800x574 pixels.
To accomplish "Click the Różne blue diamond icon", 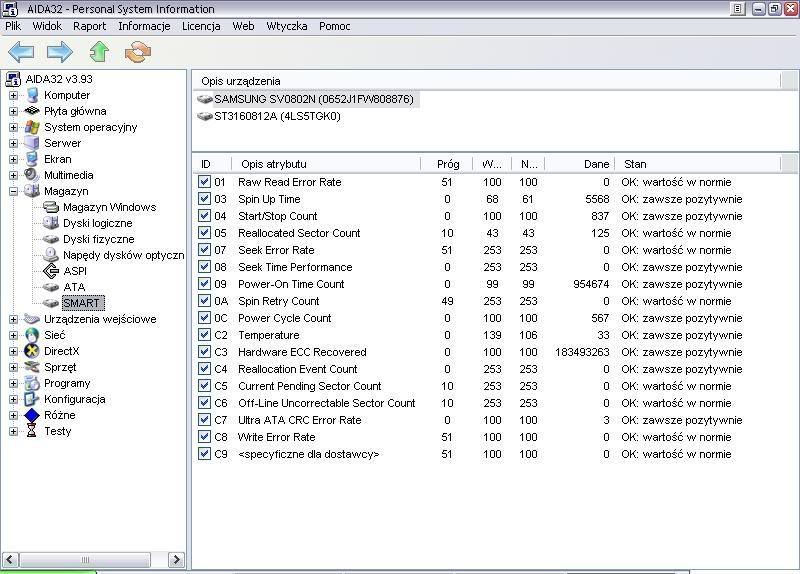I will (x=32, y=415).
